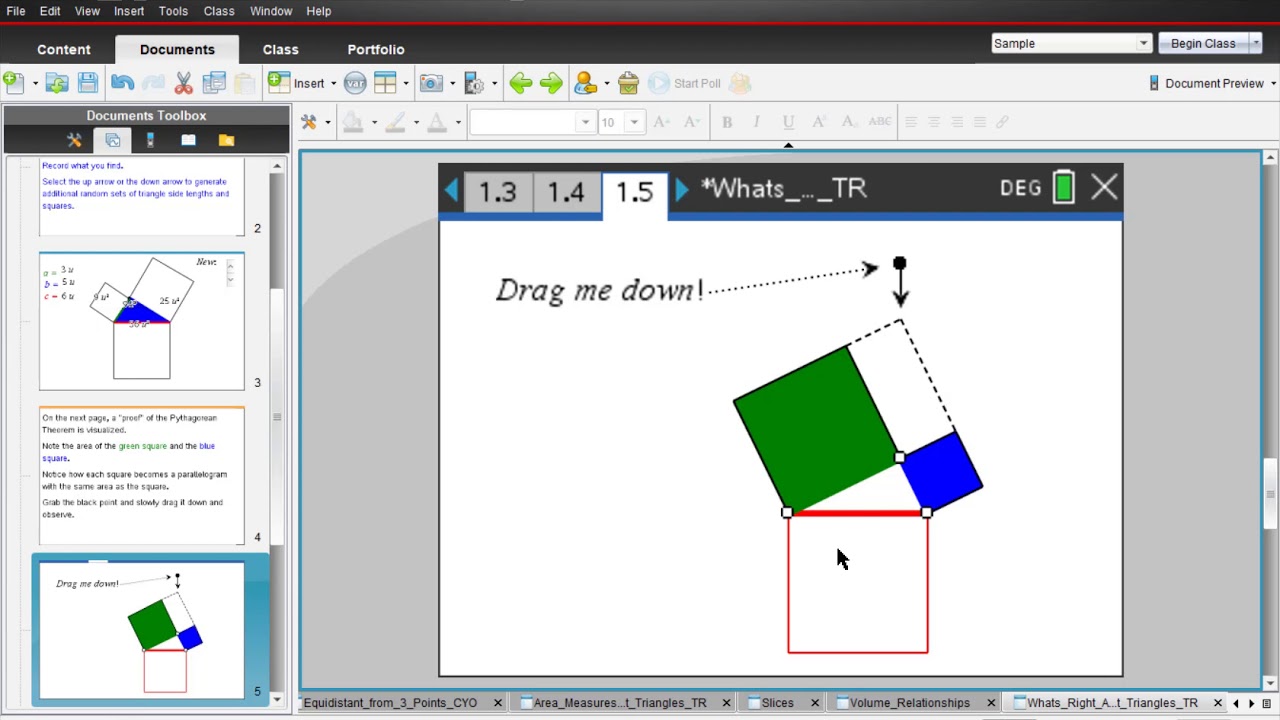
Task: Expand the Screen Capture dropdown arrow
Action: pos(452,84)
